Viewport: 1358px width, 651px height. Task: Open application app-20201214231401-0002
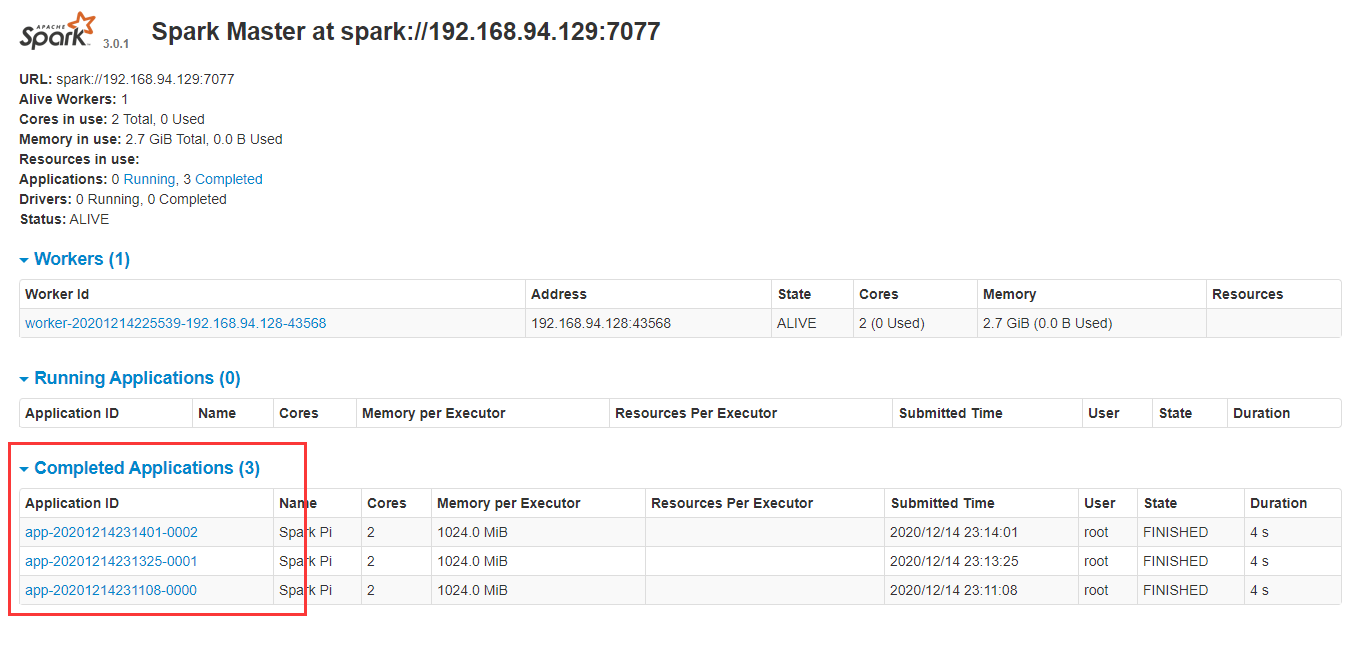111,532
